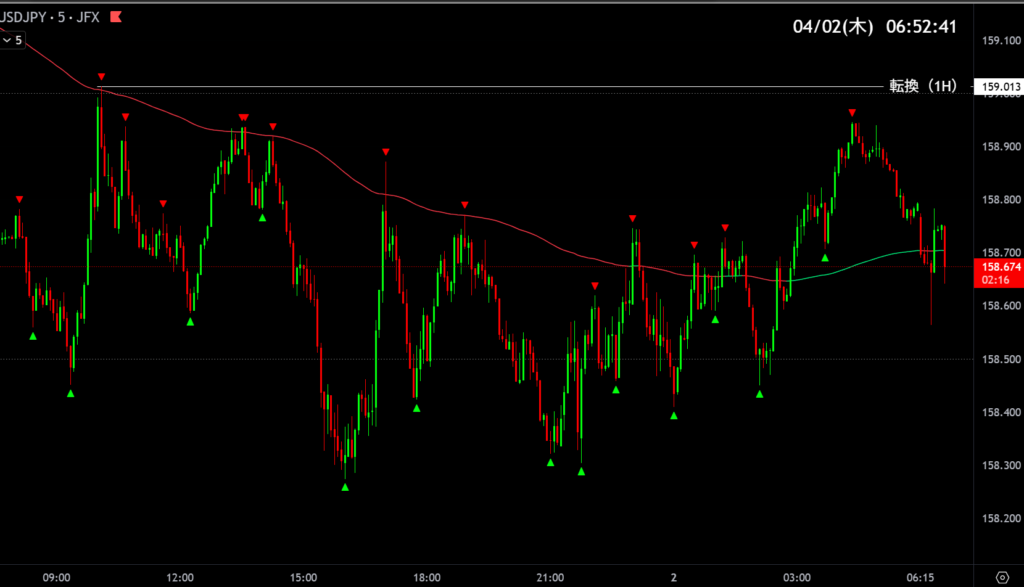The height and width of the screenshot is (587, 1024).
Task: Click the 12:00 label on time axis
Action: 180,577
